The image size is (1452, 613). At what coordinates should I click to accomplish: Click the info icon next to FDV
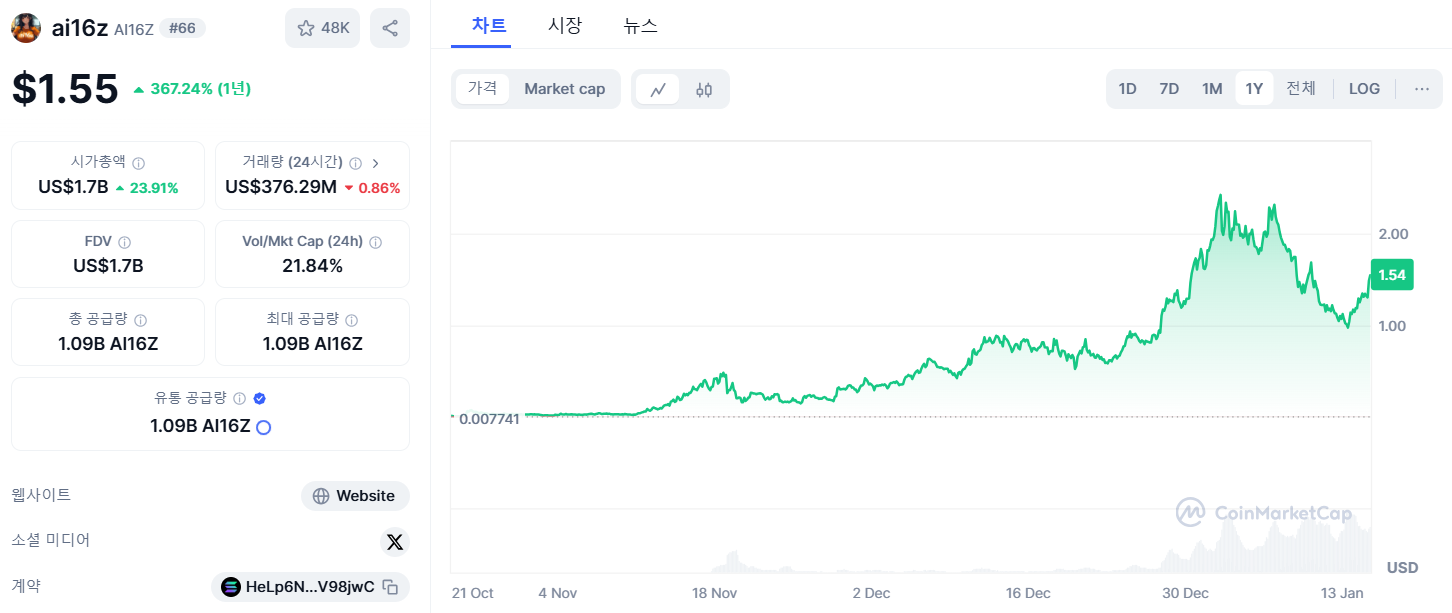[125, 241]
